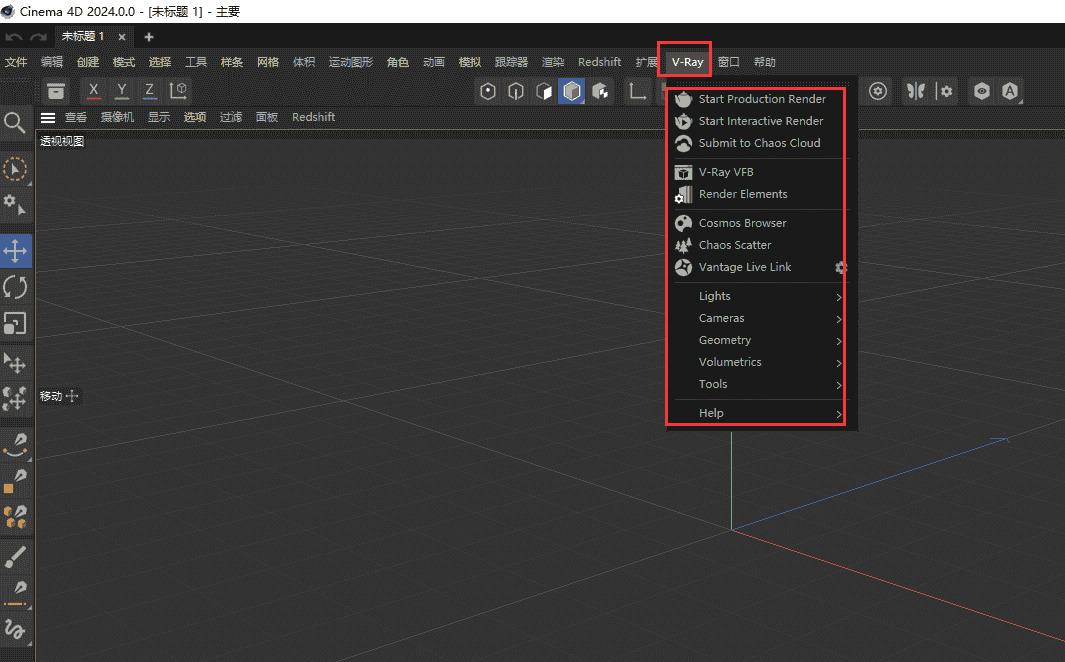Click Submit to Chaos Cloud

point(758,143)
